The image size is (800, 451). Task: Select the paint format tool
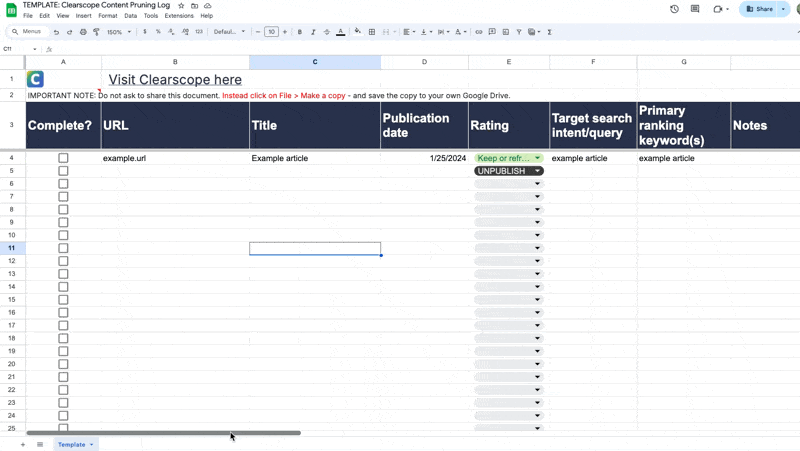click(x=96, y=32)
